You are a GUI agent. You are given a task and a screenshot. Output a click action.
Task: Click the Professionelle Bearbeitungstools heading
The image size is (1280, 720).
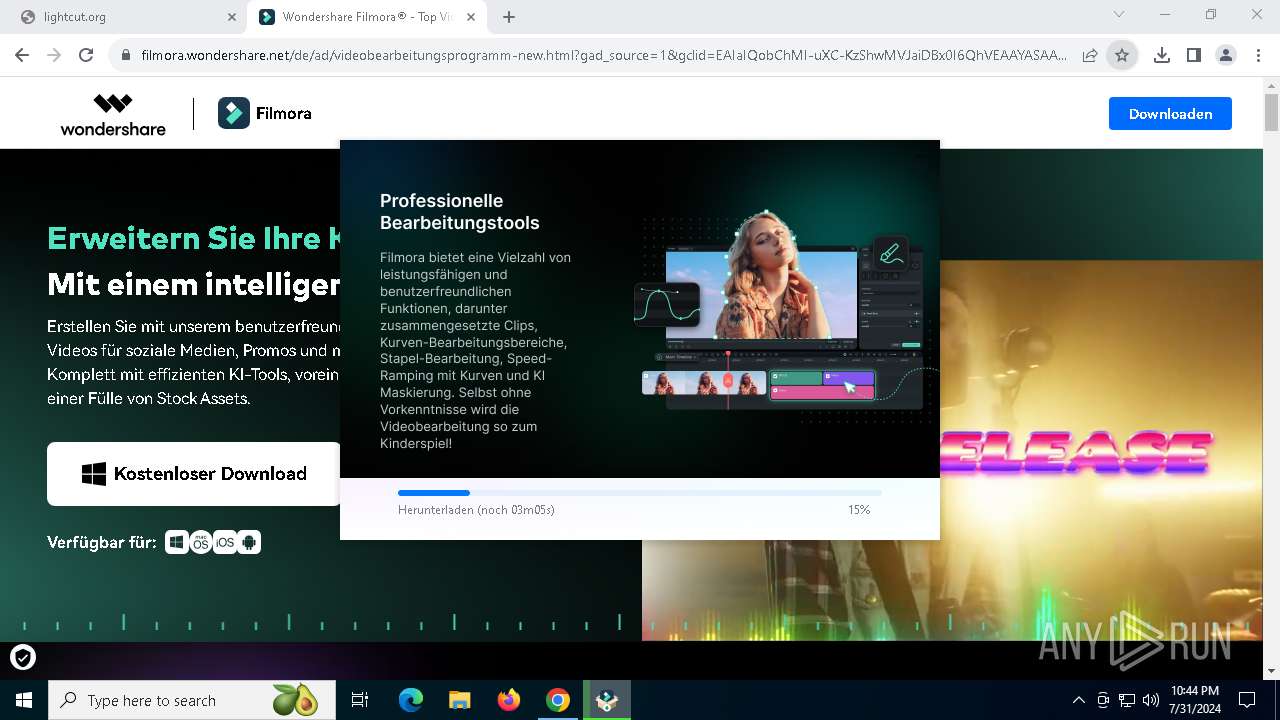coord(460,212)
